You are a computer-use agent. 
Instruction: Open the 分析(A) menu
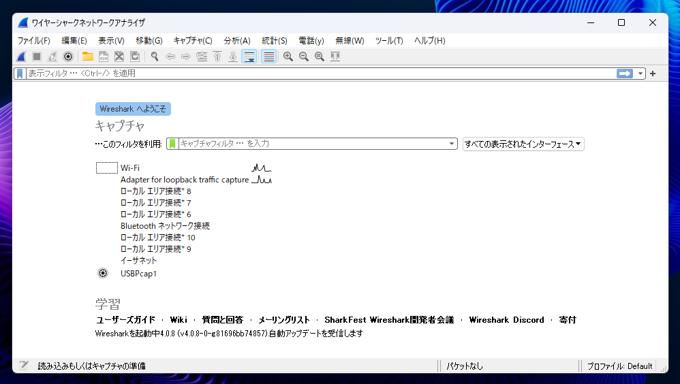pos(237,41)
